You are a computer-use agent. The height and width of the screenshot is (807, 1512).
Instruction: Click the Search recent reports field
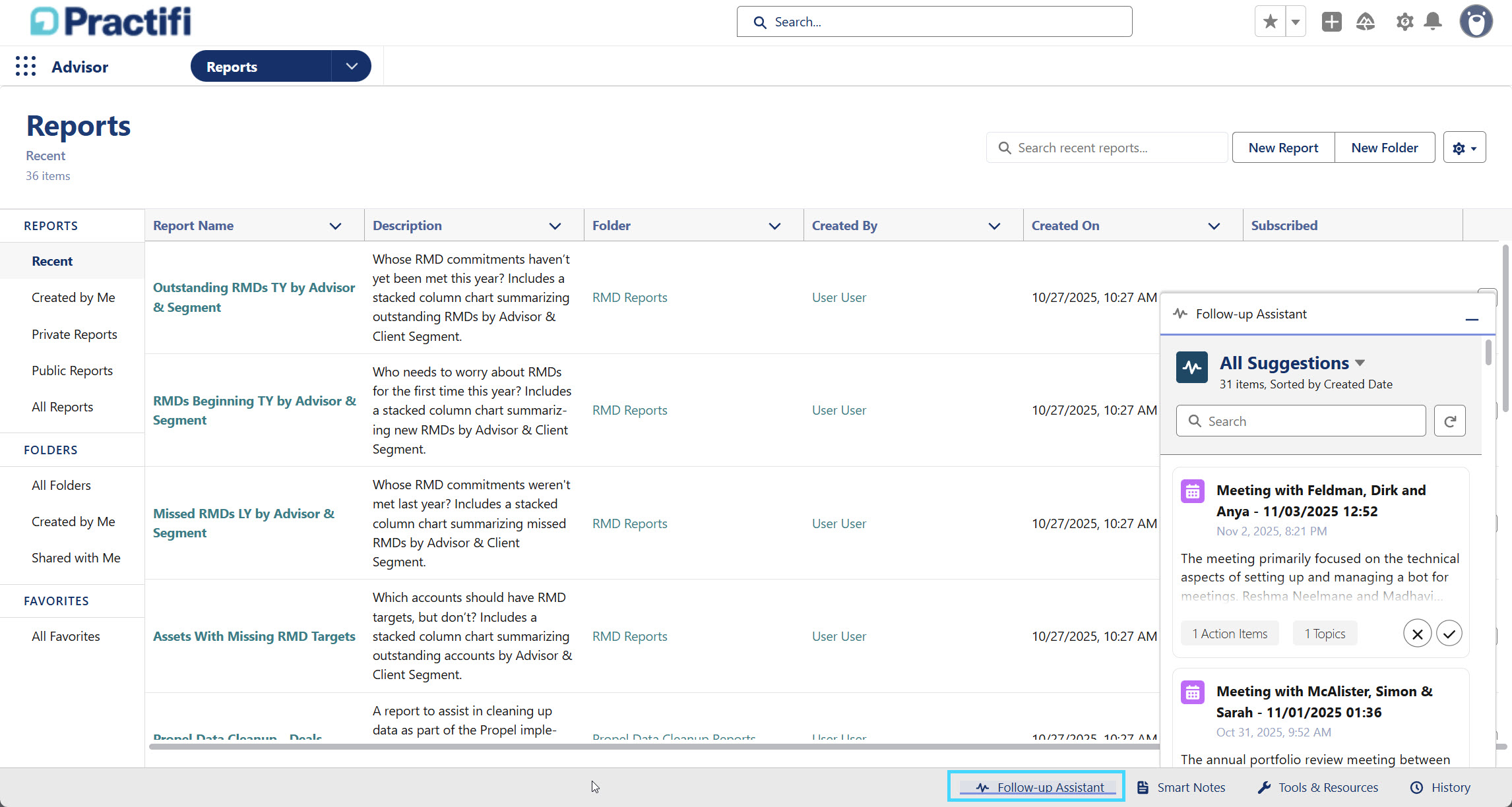pos(1107,148)
